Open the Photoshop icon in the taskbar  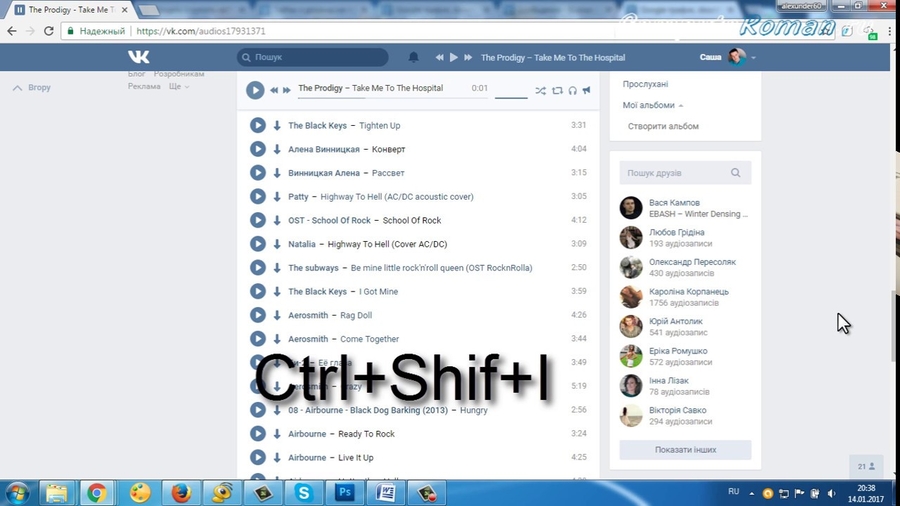coord(345,492)
